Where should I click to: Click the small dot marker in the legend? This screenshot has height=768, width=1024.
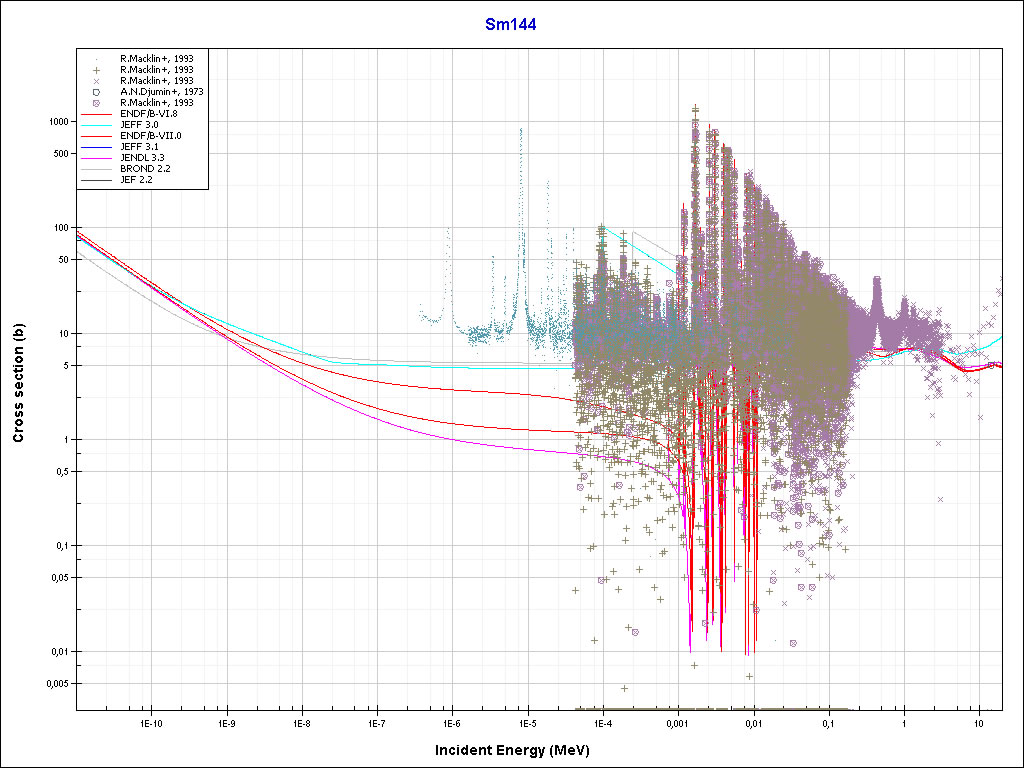click(x=98, y=58)
